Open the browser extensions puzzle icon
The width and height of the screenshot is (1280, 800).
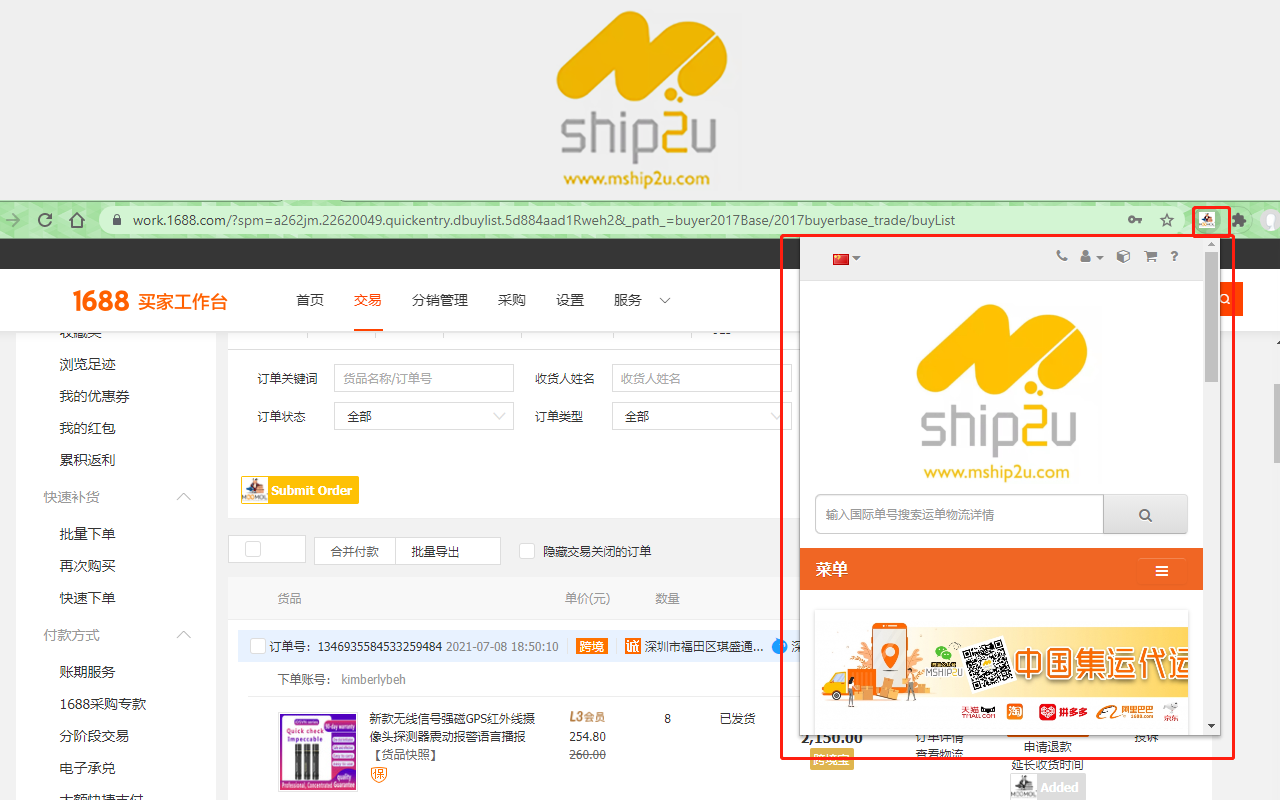(1239, 220)
